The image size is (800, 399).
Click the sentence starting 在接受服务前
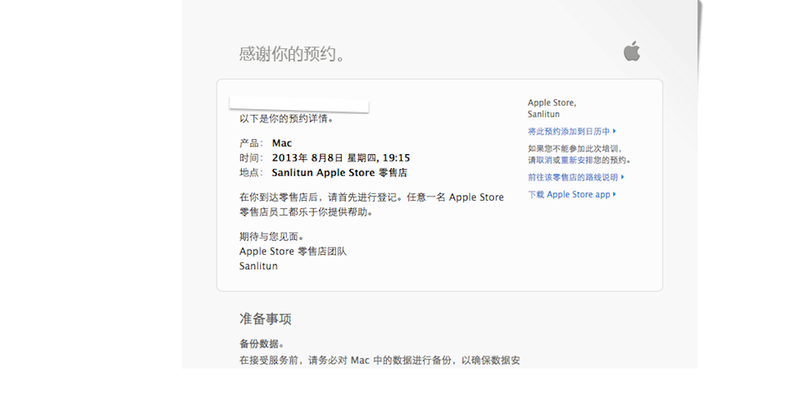click(x=380, y=361)
